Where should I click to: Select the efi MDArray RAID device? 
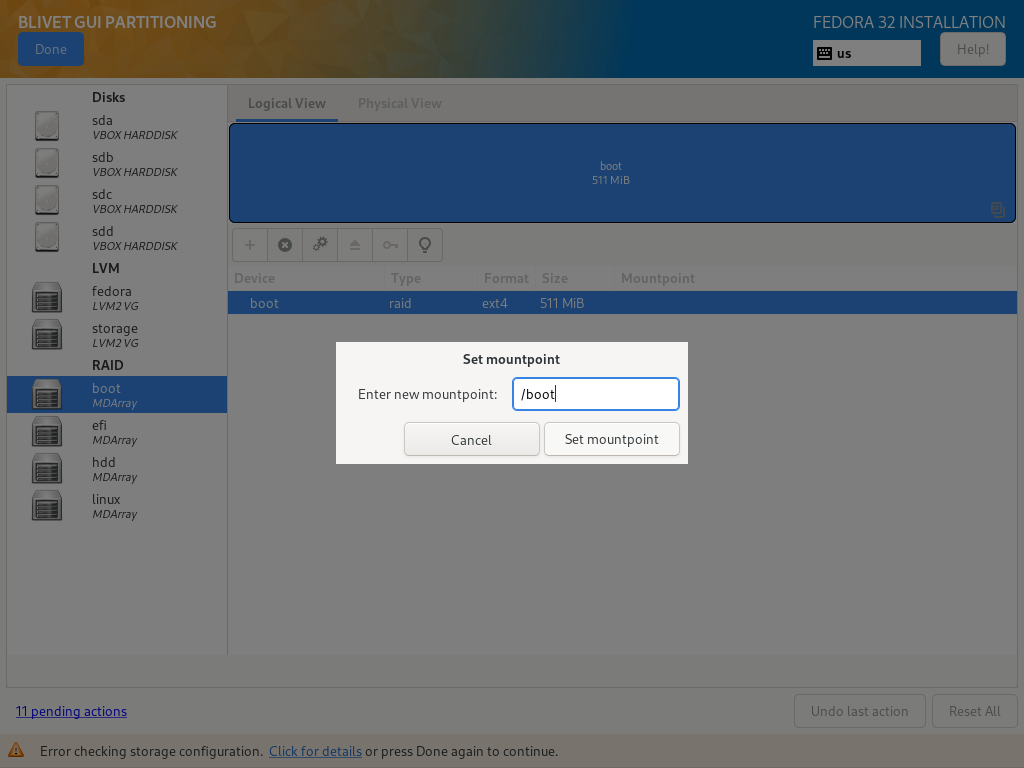[116, 431]
